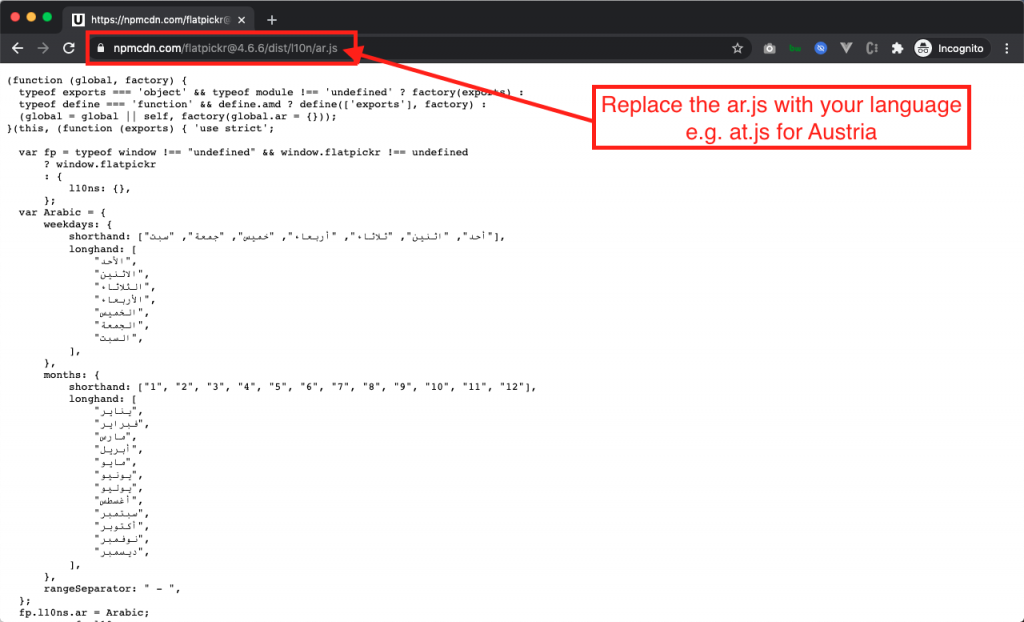This screenshot has height=622, width=1024.
Task: Open the camera screenshot extension
Action: pyautogui.click(x=769, y=48)
